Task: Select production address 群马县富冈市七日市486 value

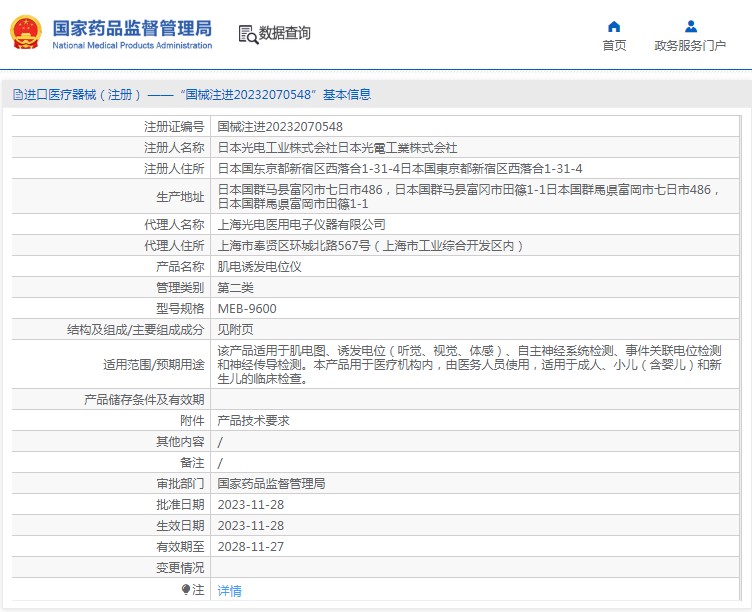Action: click(x=469, y=197)
